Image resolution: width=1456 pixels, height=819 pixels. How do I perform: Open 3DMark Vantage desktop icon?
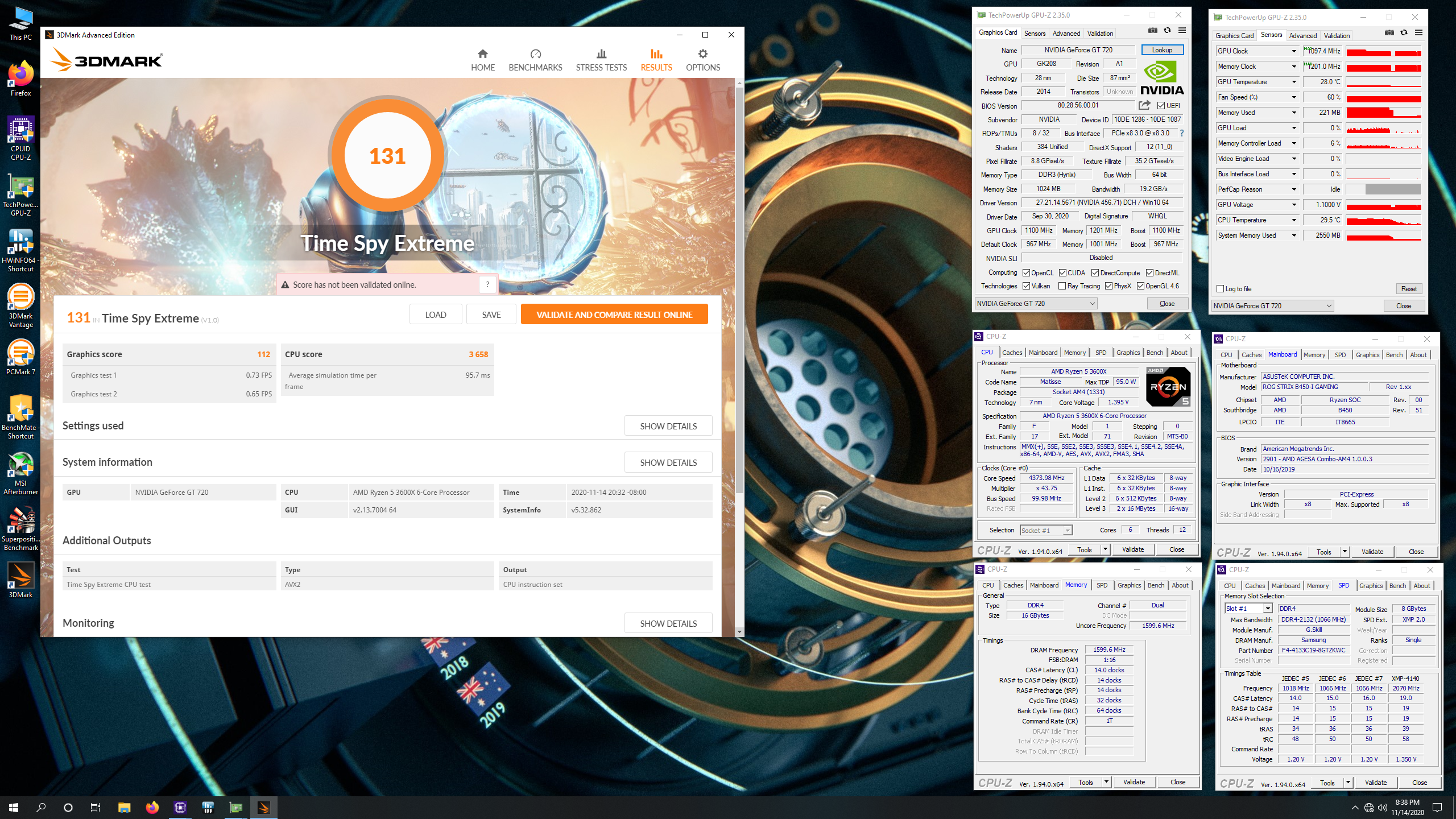(x=20, y=306)
